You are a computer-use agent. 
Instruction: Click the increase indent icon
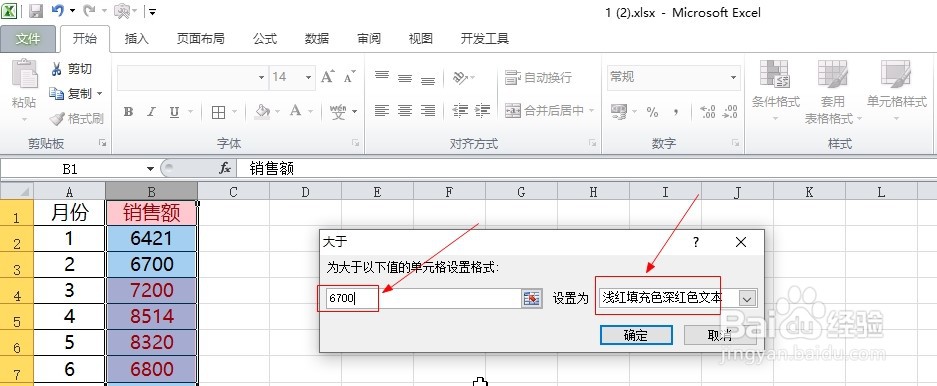click(482, 110)
